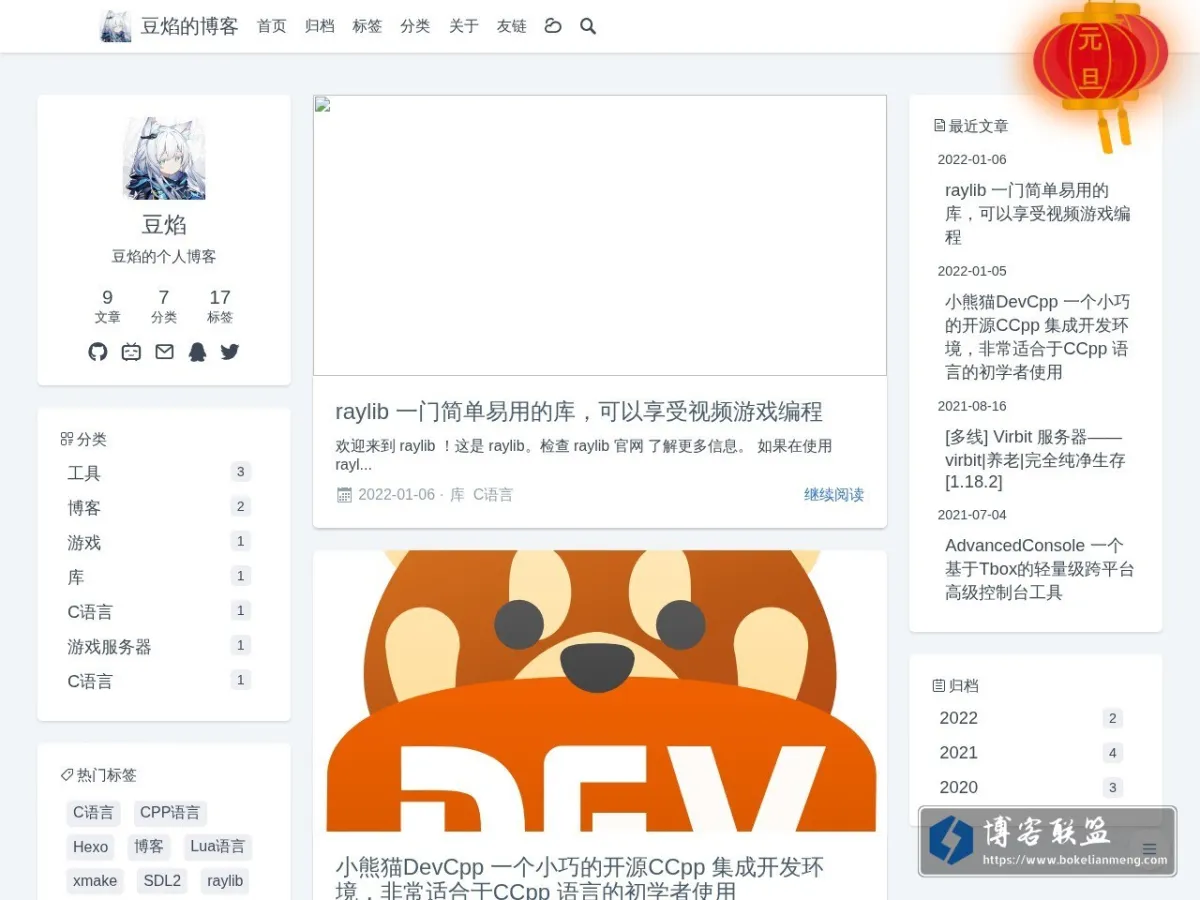Open the 关于 page

point(464,26)
